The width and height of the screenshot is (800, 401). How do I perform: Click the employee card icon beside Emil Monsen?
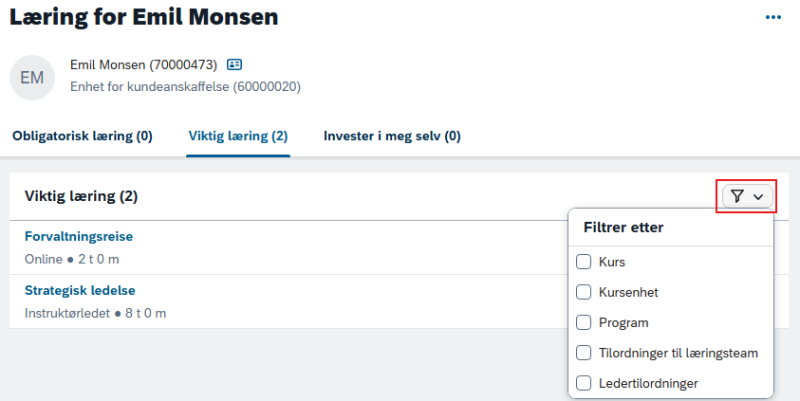coord(234,64)
